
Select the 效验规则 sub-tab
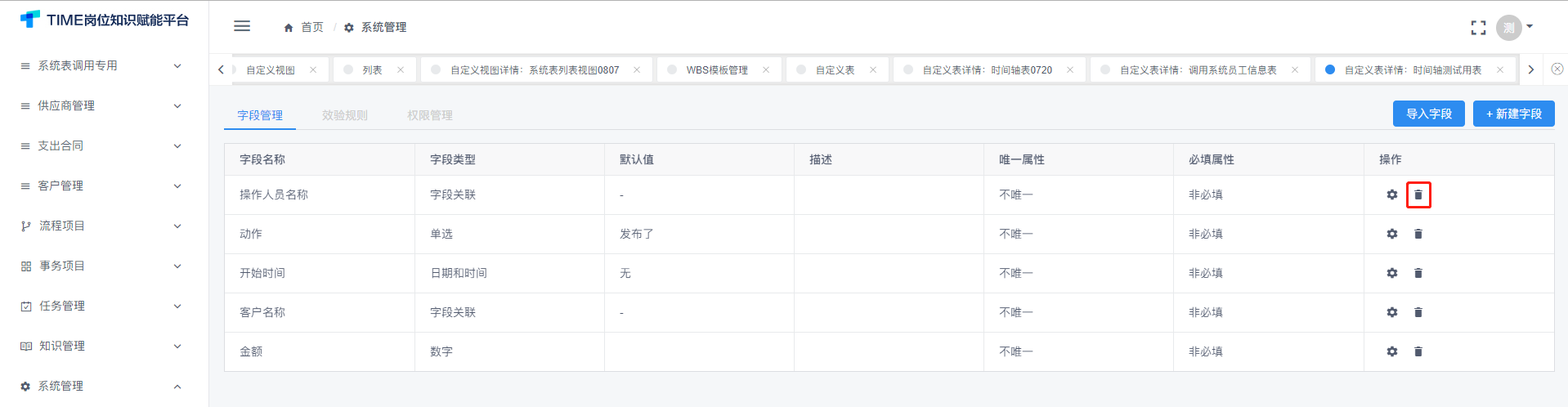click(x=345, y=115)
